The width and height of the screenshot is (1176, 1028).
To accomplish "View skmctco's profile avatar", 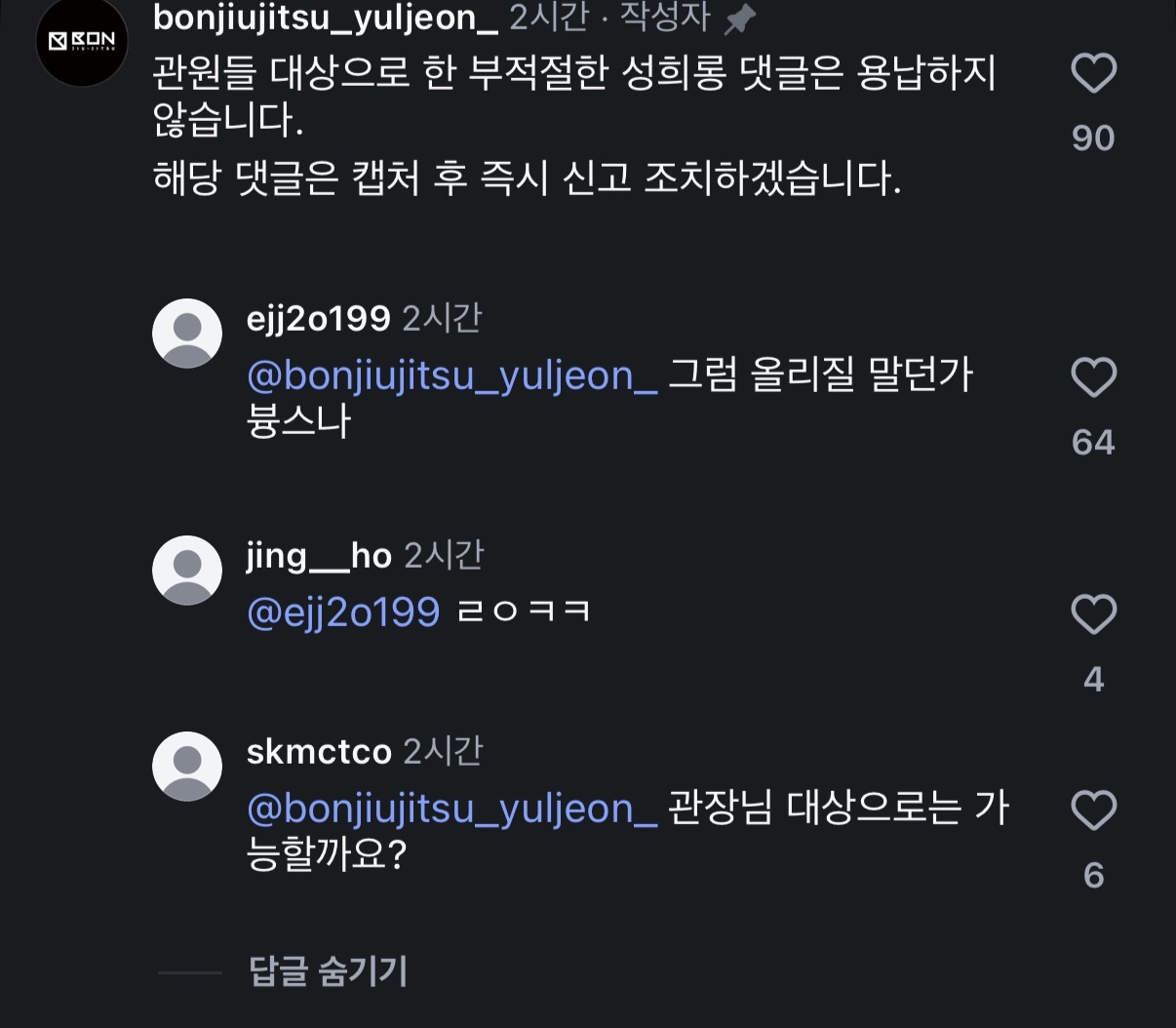I will [187, 767].
